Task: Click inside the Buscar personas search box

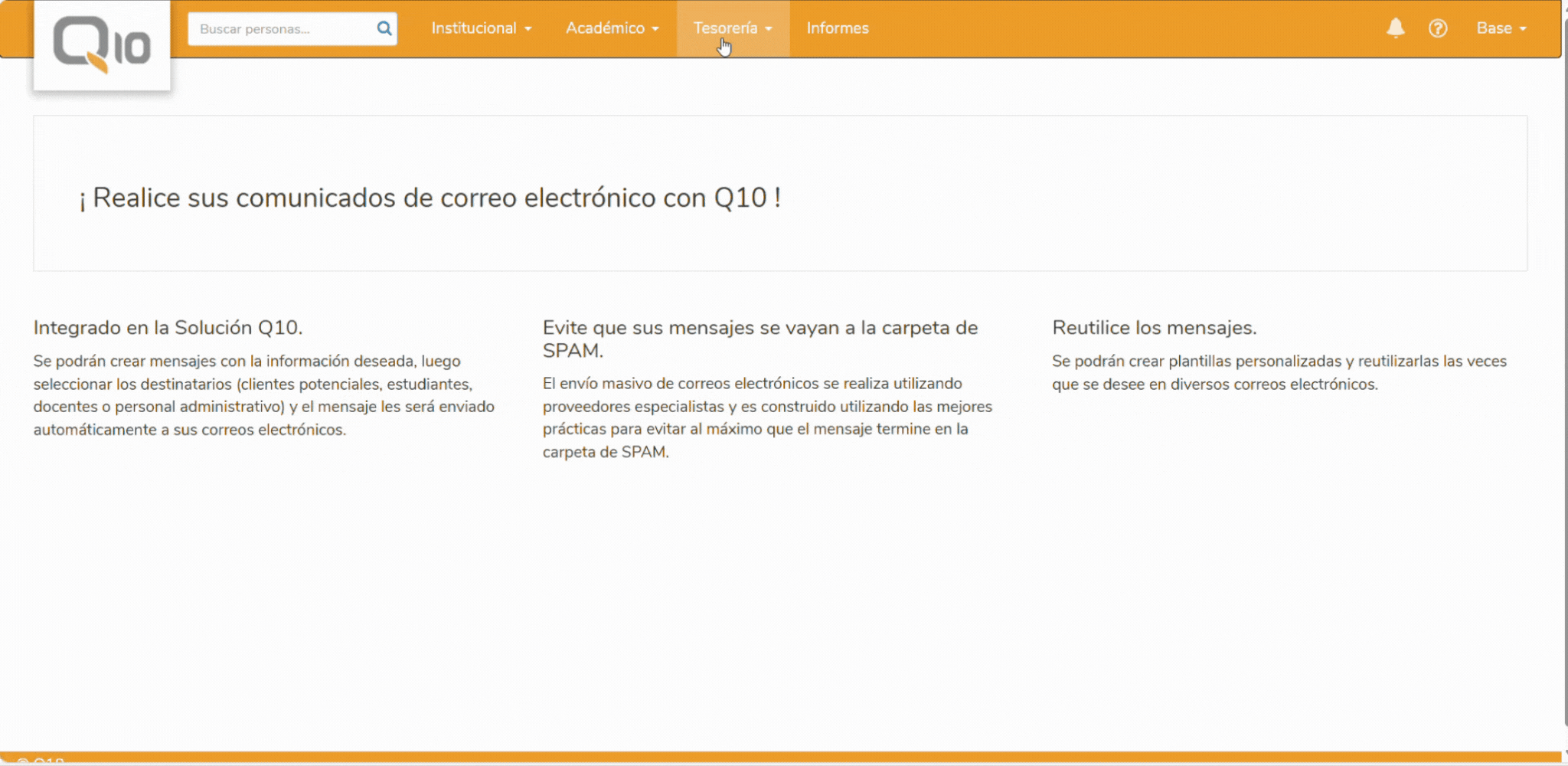Action: (x=283, y=28)
